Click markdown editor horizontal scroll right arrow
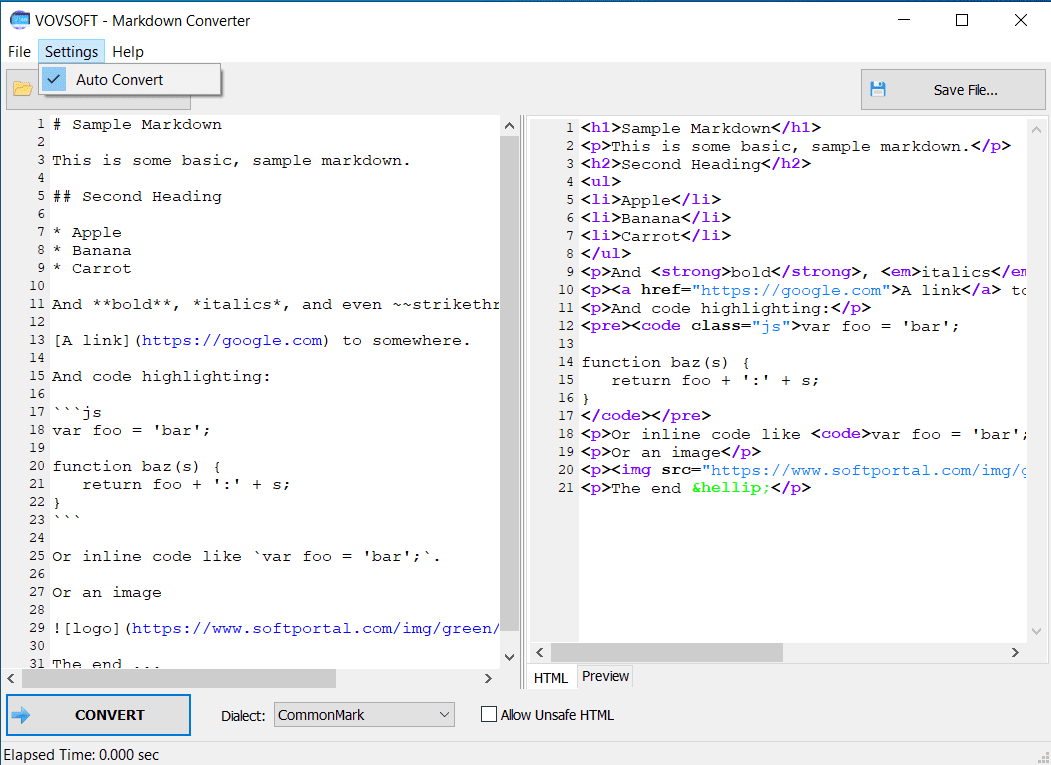Image resolution: width=1051 pixels, height=765 pixels. (488, 679)
